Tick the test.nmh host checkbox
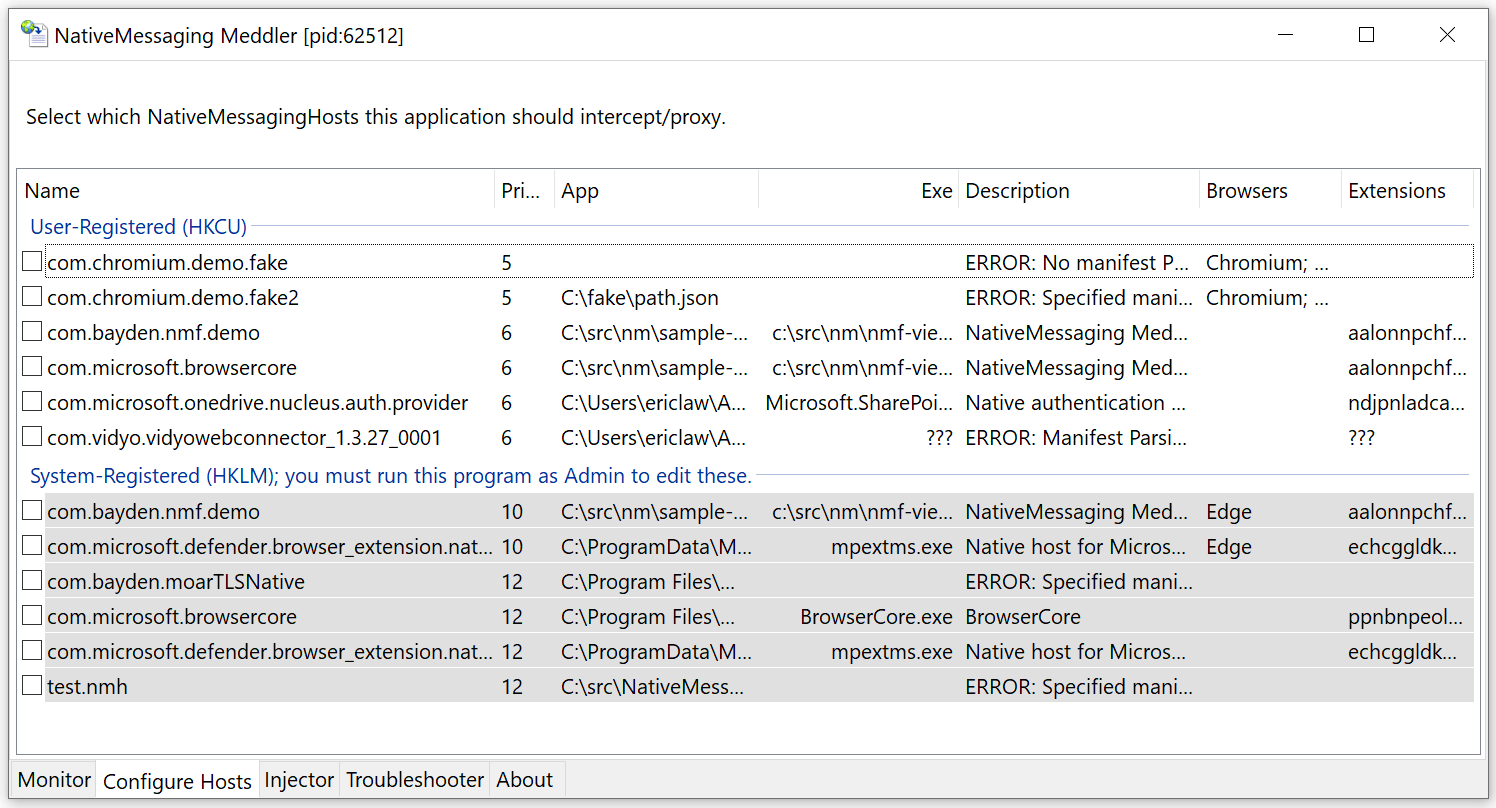This screenshot has width=1496, height=808. (x=32, y=686)
